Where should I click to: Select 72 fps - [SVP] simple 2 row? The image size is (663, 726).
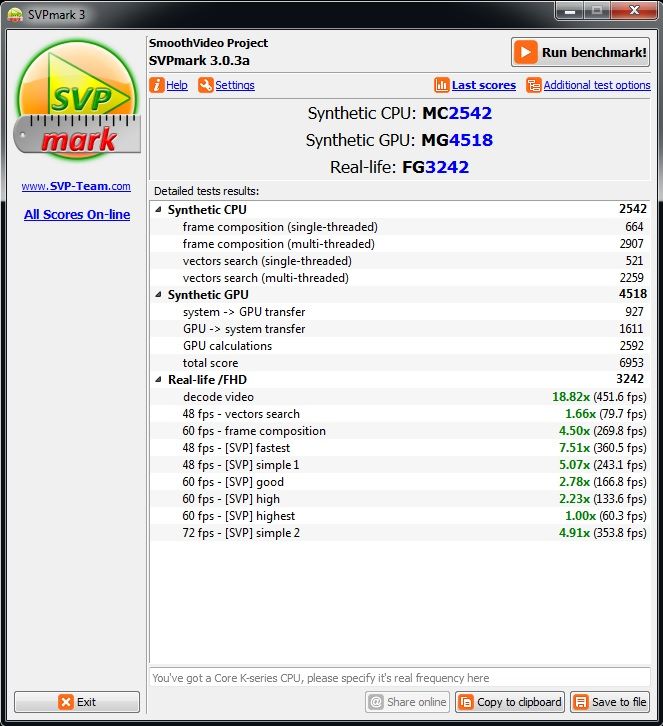pos(400,533)
